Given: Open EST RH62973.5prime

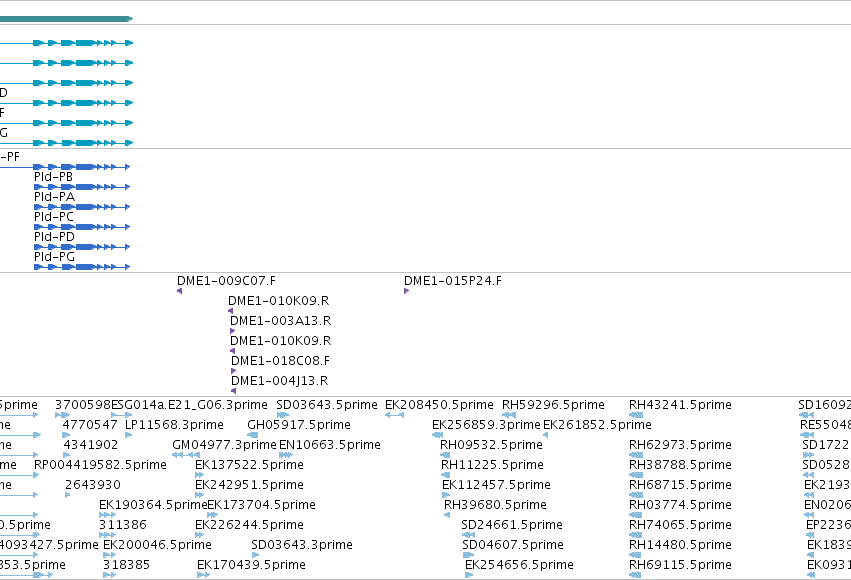Looking at the screenshot, I should point(680,445).
